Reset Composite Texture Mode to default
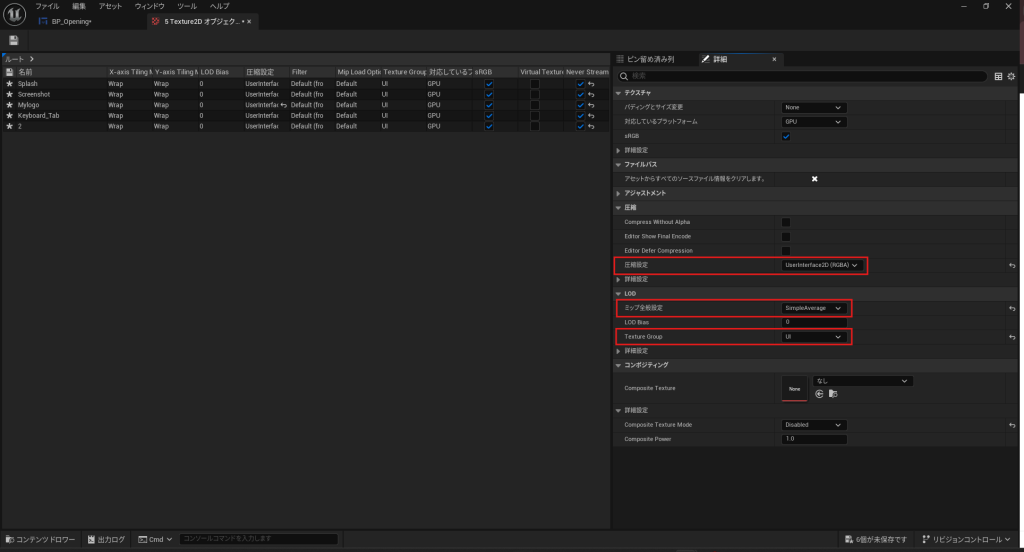 pos(1012,425)
